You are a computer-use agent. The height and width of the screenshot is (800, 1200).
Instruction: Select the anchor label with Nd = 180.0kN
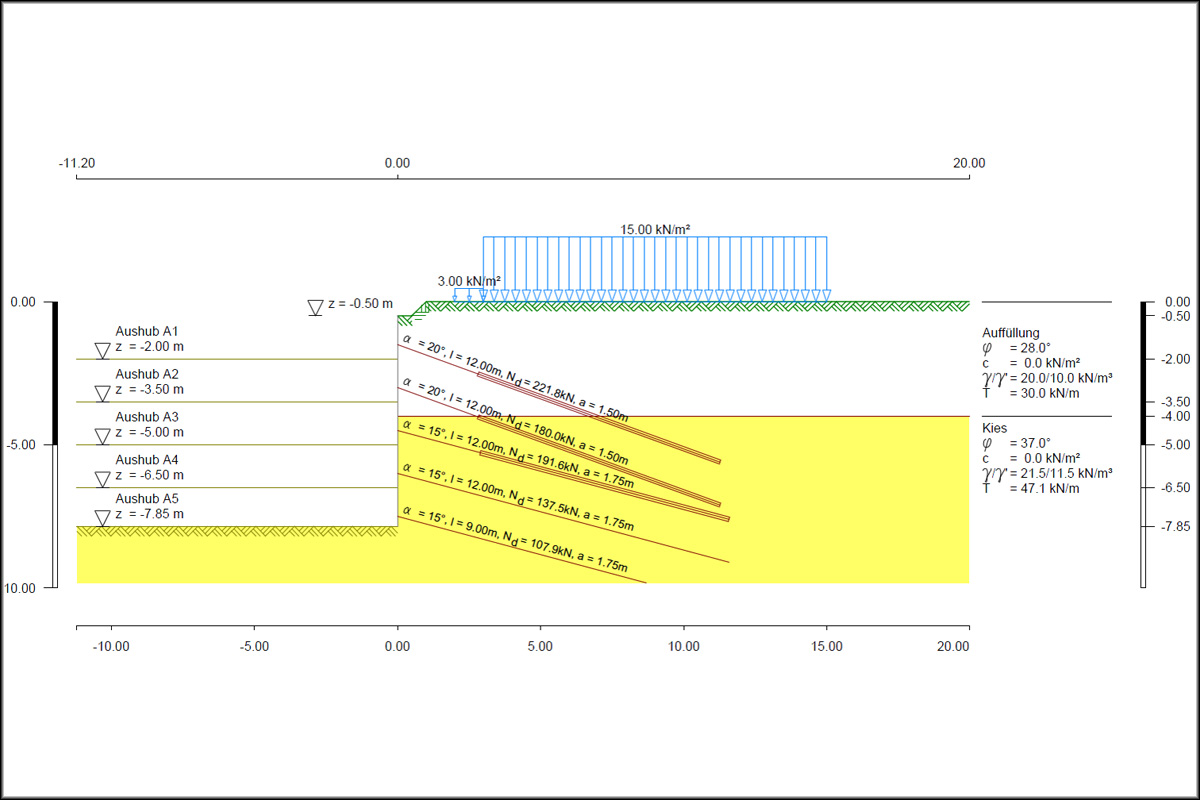coord(515,422)
